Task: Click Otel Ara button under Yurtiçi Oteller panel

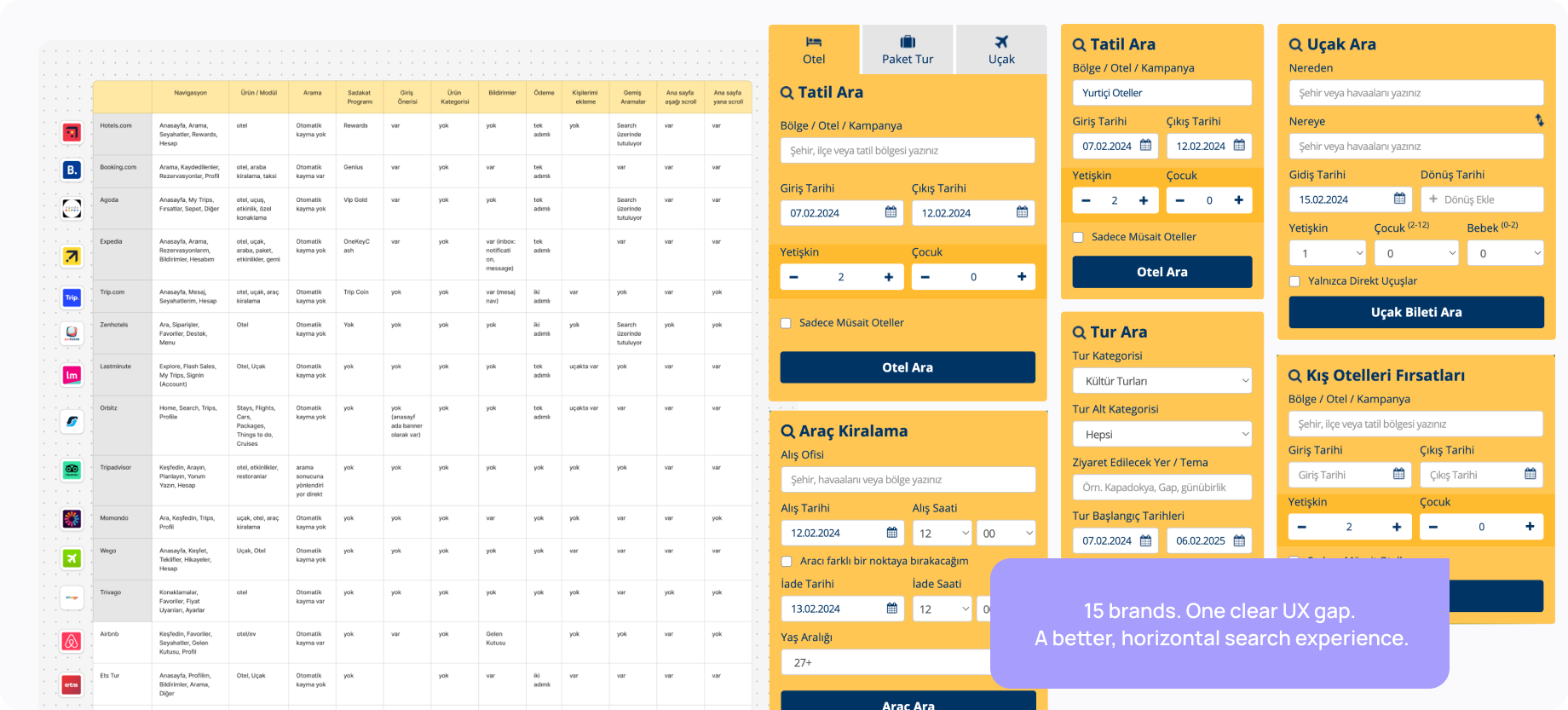Action: coord(1162,272)
